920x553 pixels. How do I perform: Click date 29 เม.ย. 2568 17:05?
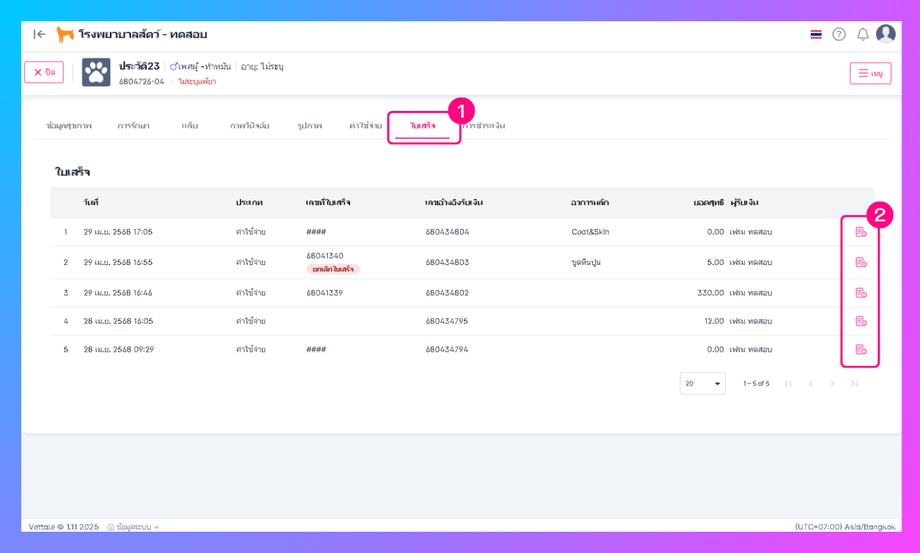(x=118, y=232)
